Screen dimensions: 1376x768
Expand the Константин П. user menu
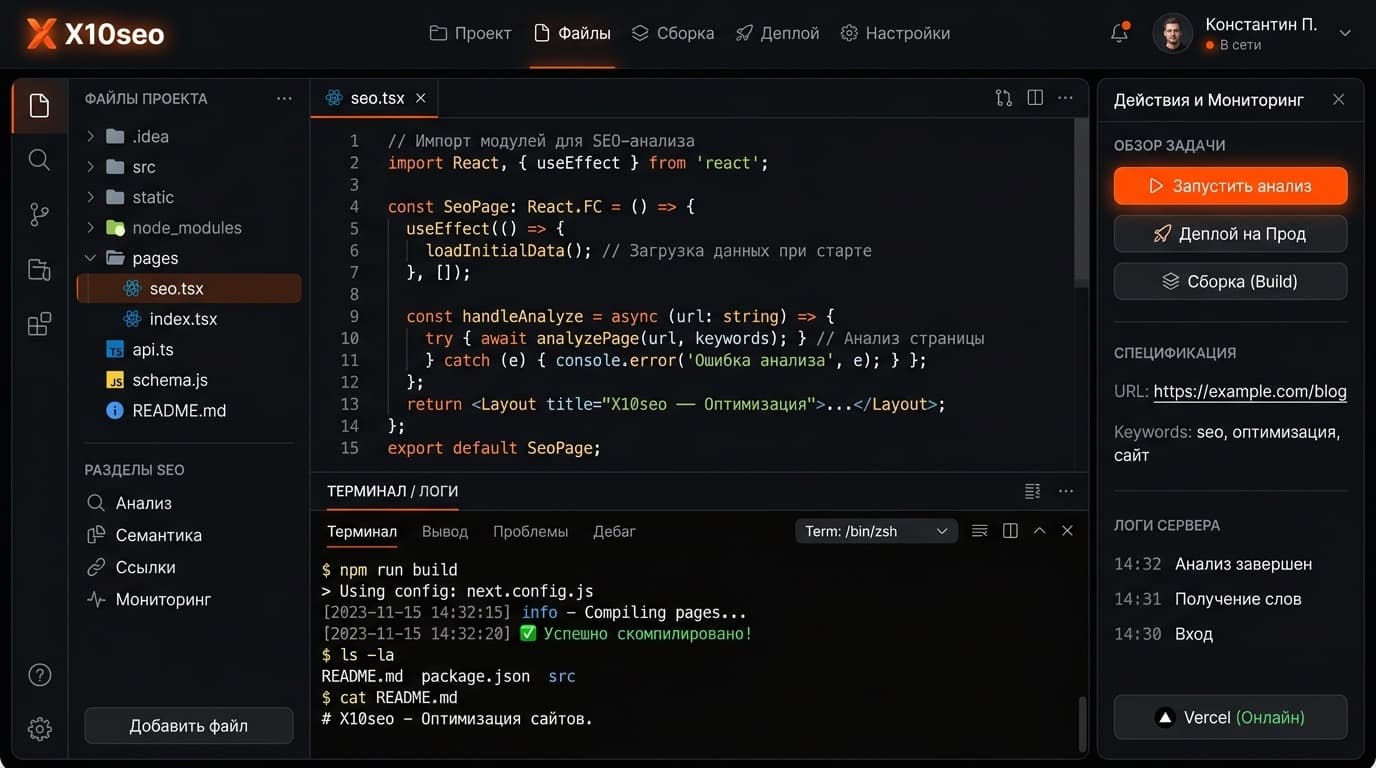pos(1344,33)
